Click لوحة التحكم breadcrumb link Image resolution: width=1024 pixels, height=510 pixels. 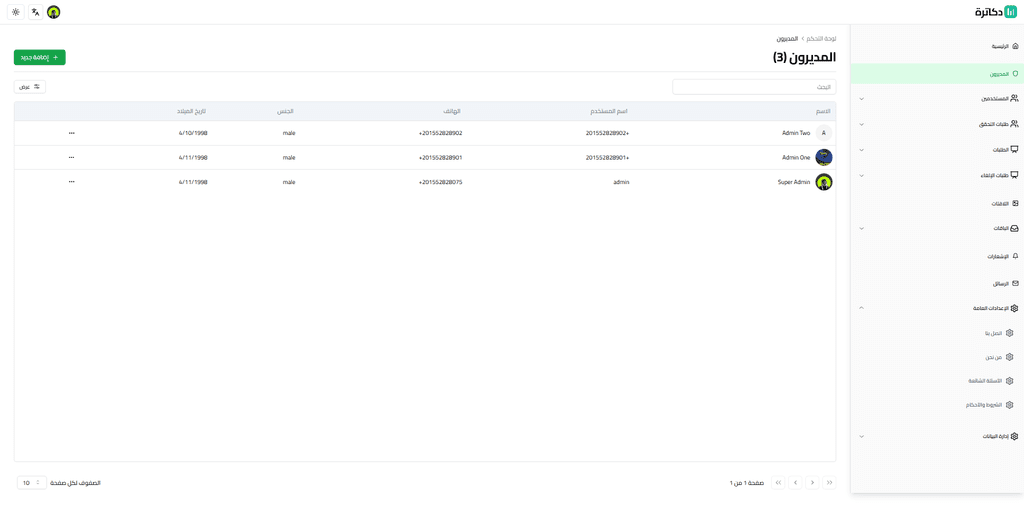[822, 39]
